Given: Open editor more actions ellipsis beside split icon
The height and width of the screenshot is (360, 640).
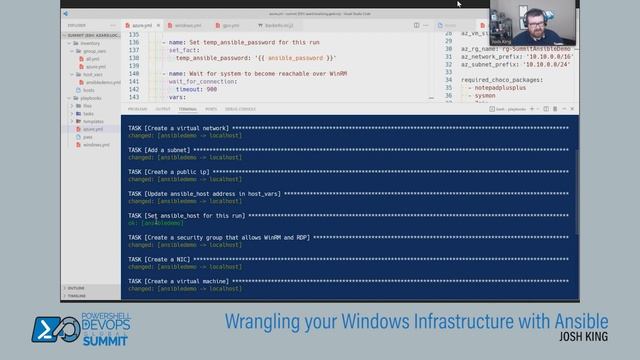Looking at the screenshot, I should 426,25.
